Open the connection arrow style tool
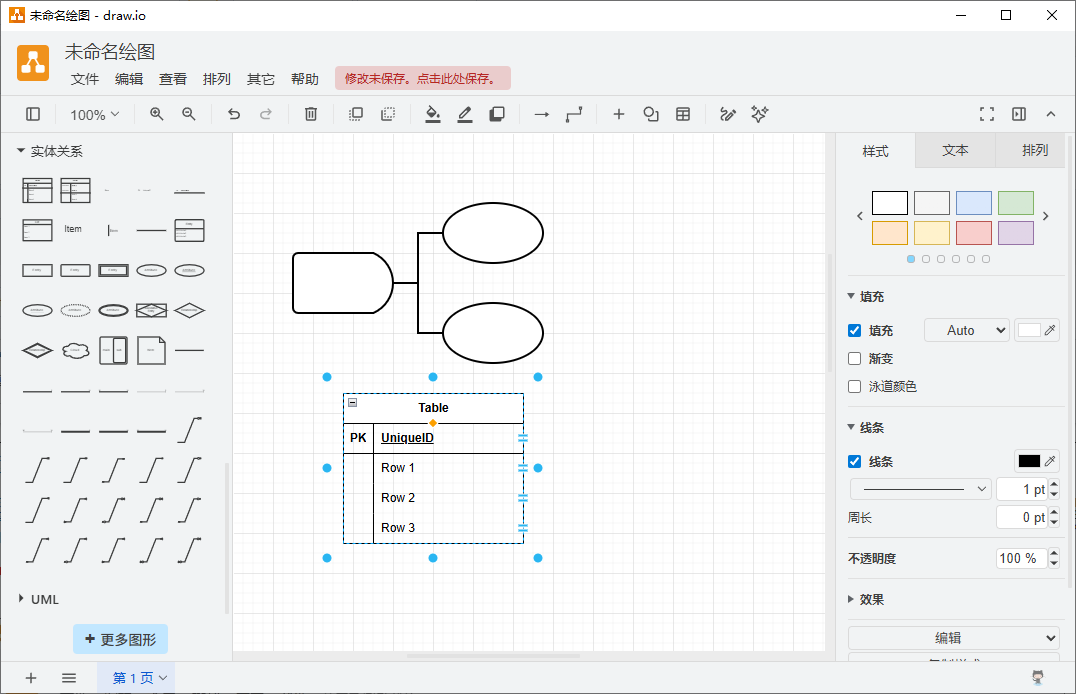 pyautogui.click(x=541, y=114)
